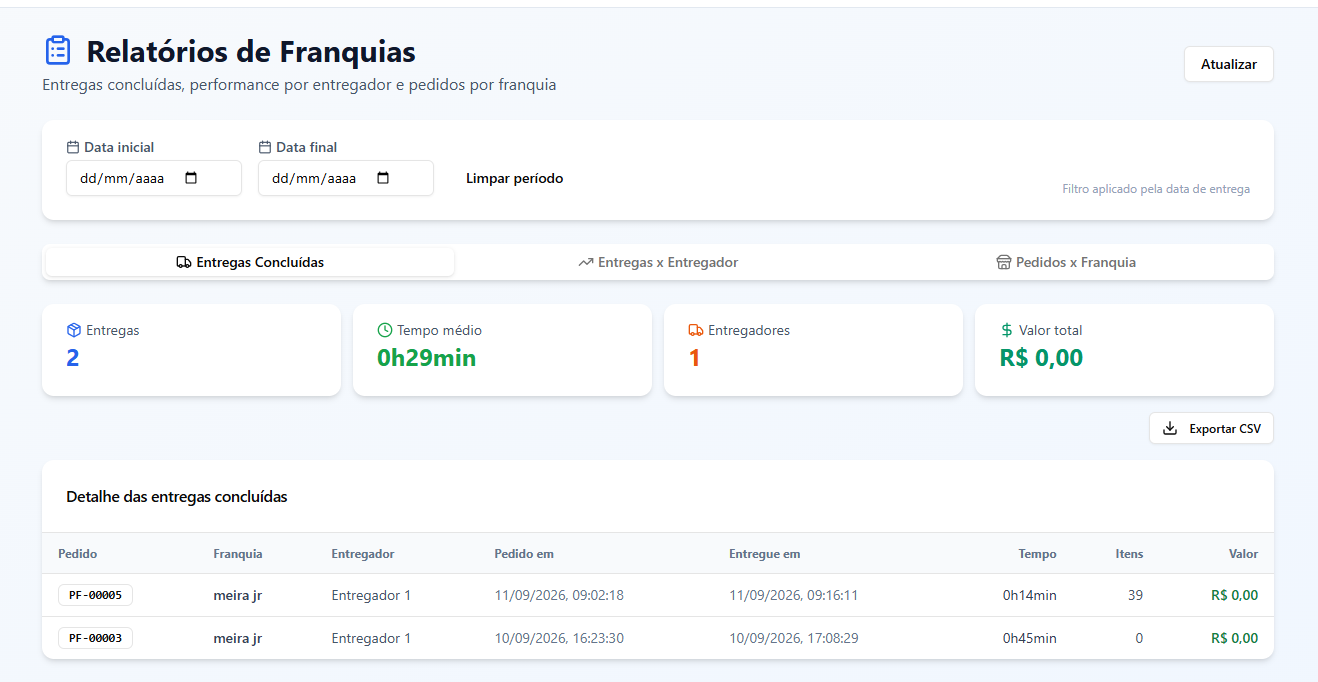
Task: Open the date picker in Data inicial field
Action: tap(191, 179)
